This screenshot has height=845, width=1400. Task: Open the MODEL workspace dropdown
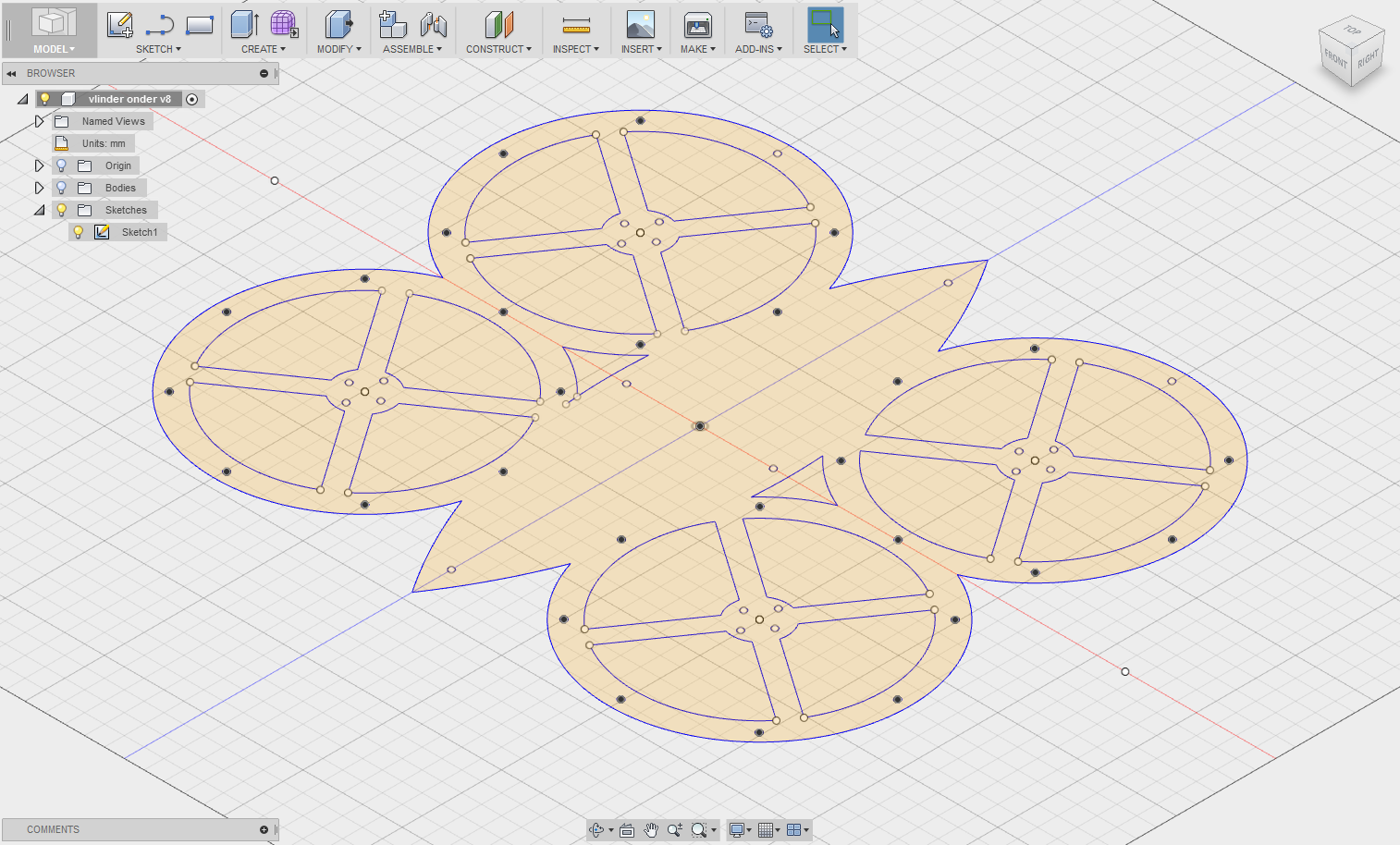[x=54, y=49]
